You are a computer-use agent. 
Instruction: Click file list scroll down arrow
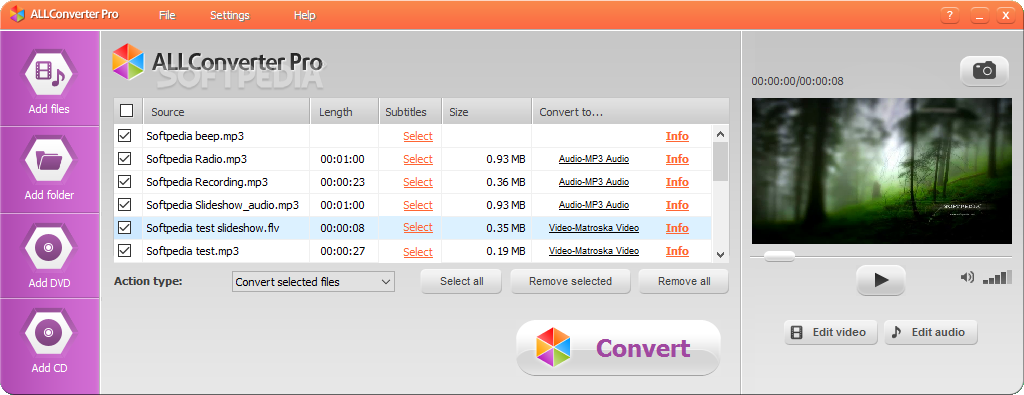(x=720, y=255)
